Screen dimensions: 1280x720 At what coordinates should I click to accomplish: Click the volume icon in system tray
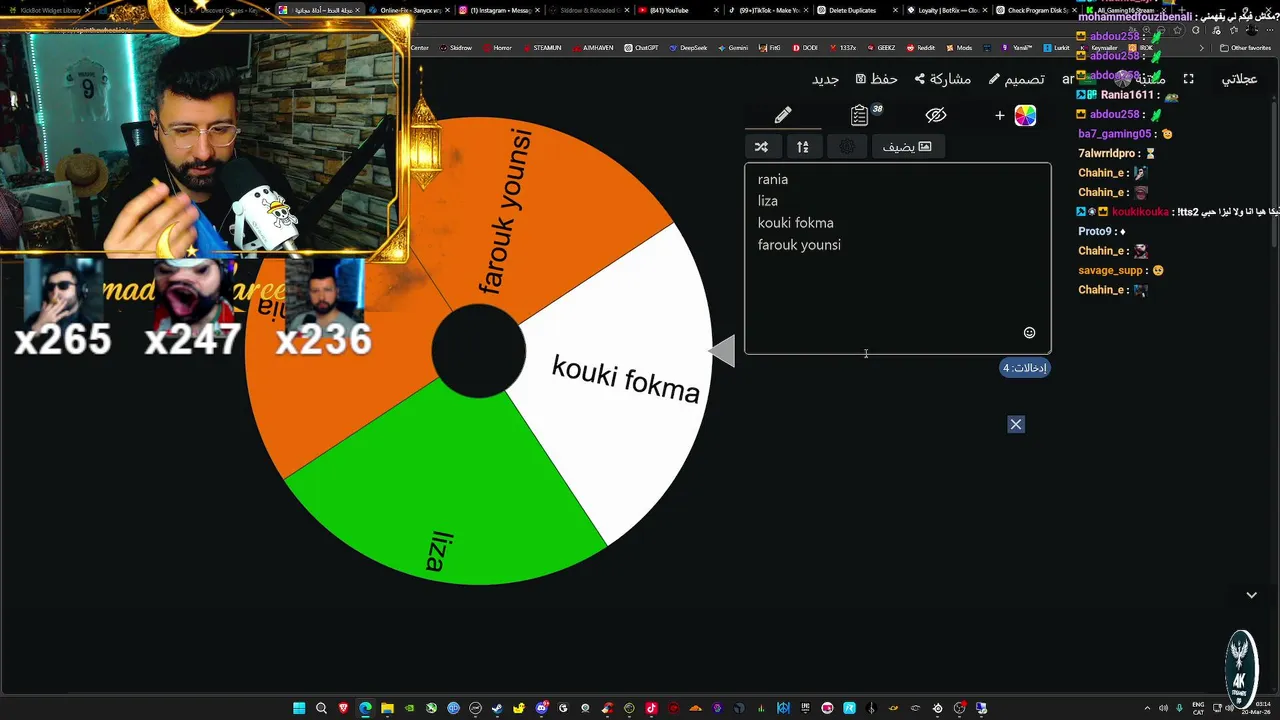point(1162,708)
